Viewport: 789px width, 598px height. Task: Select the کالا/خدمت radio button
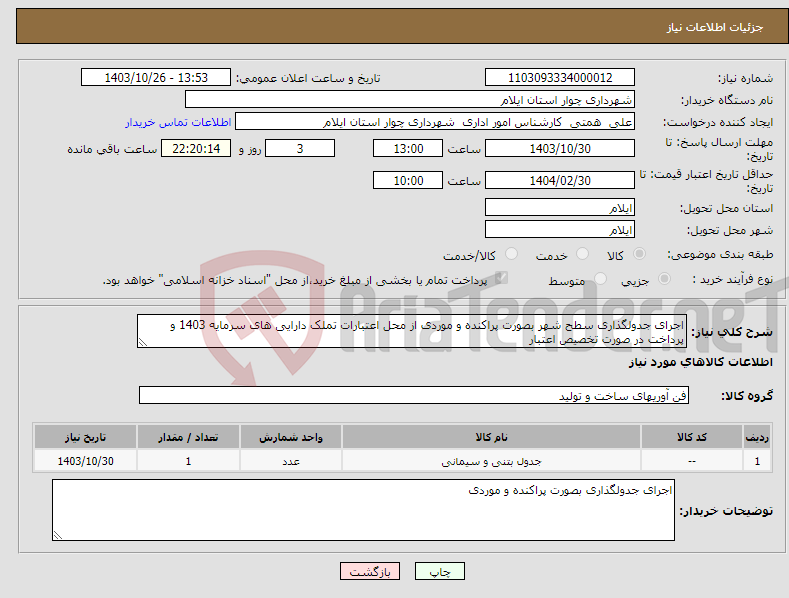click(511, 254)
